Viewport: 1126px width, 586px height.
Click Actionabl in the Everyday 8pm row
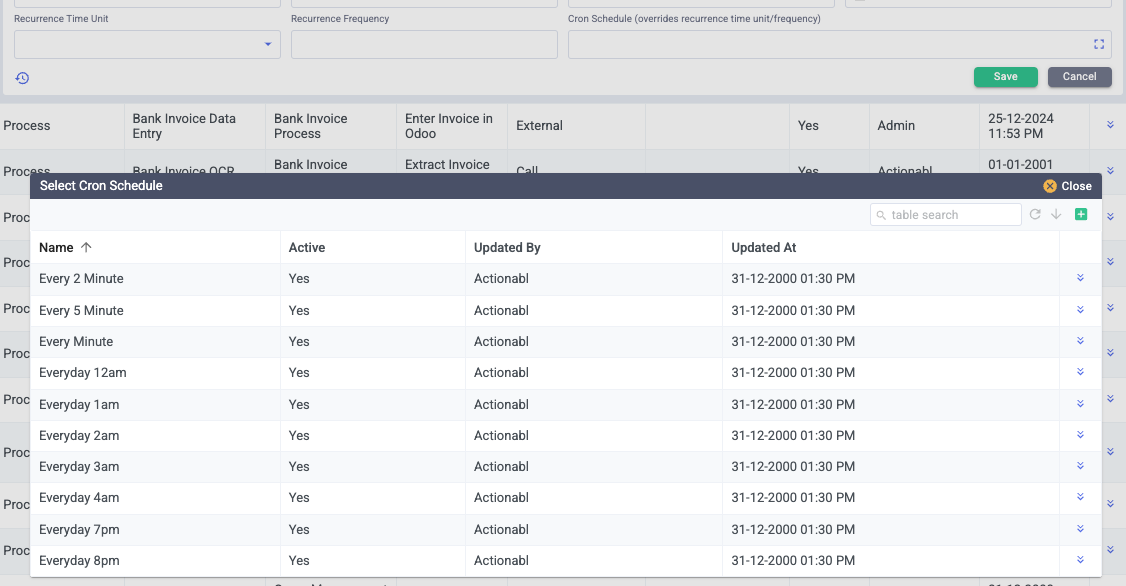pyautogui.click(x=501, y=561)
